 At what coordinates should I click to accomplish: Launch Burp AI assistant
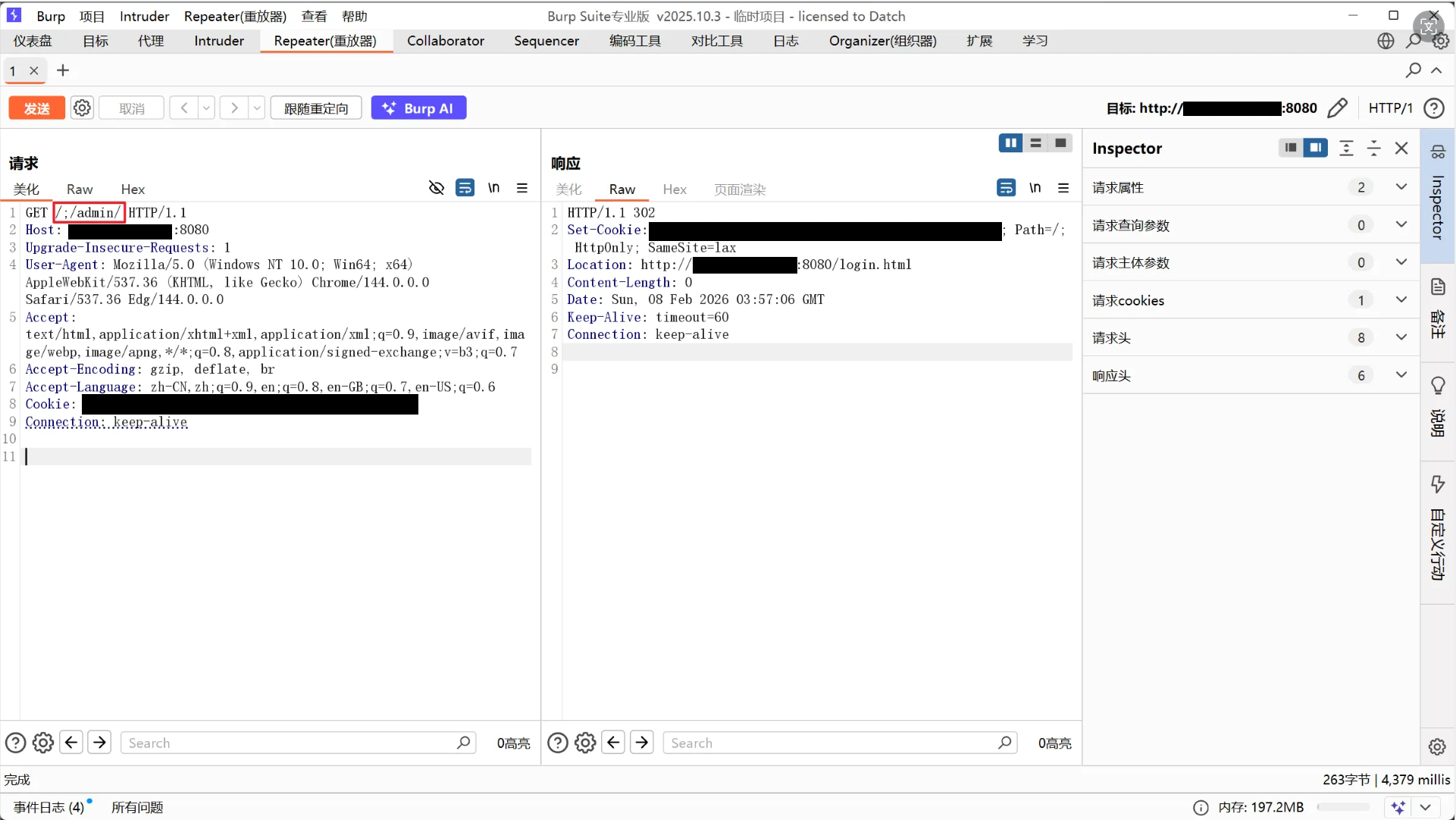point(418,108)
